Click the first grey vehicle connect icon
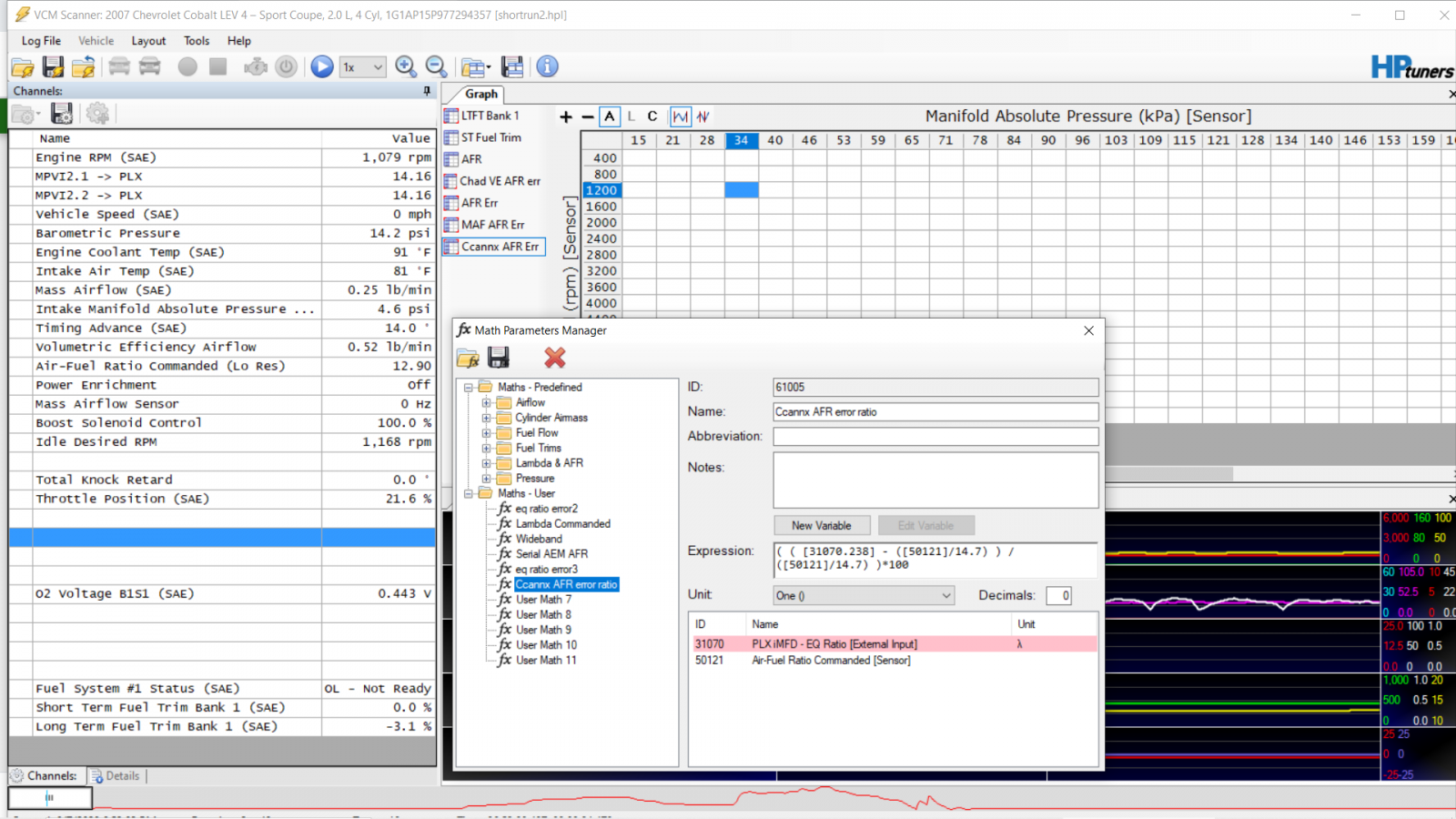The width and height of the screenshot is (1456, 819). pos(119,66)
